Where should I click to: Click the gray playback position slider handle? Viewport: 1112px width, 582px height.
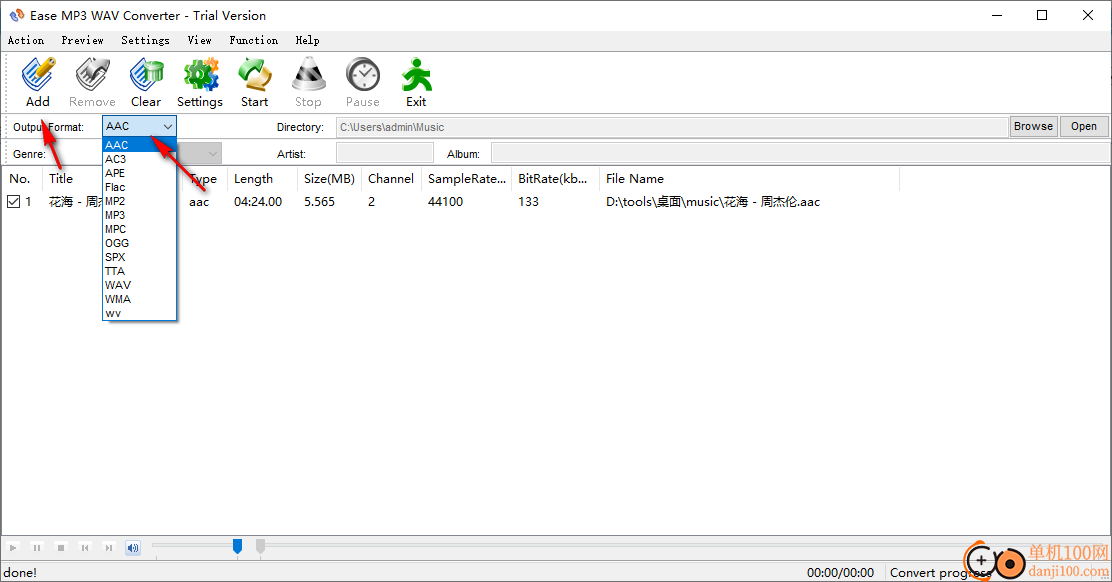pyautogui.click(x=260, y=546)
